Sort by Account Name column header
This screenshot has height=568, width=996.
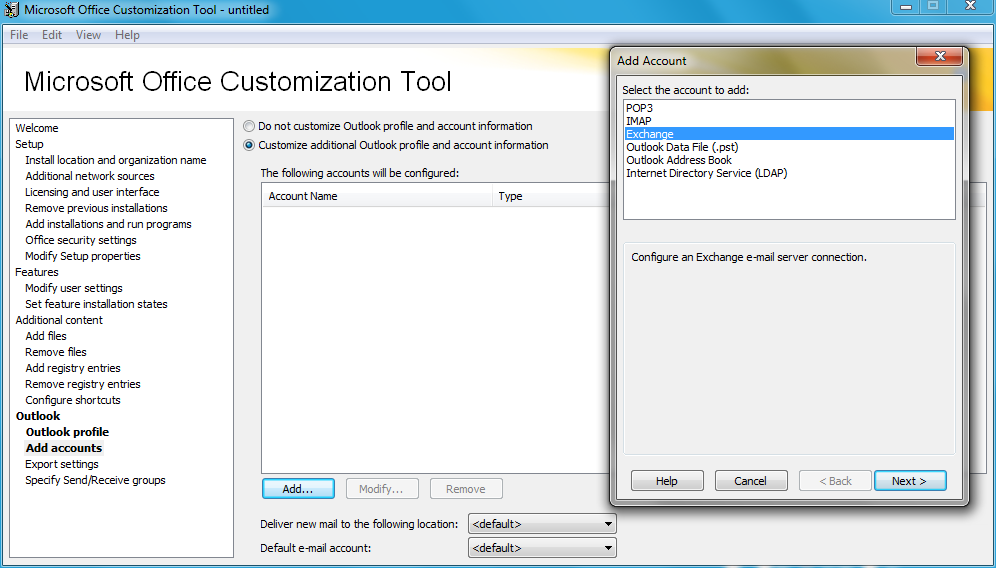point(377,196)
